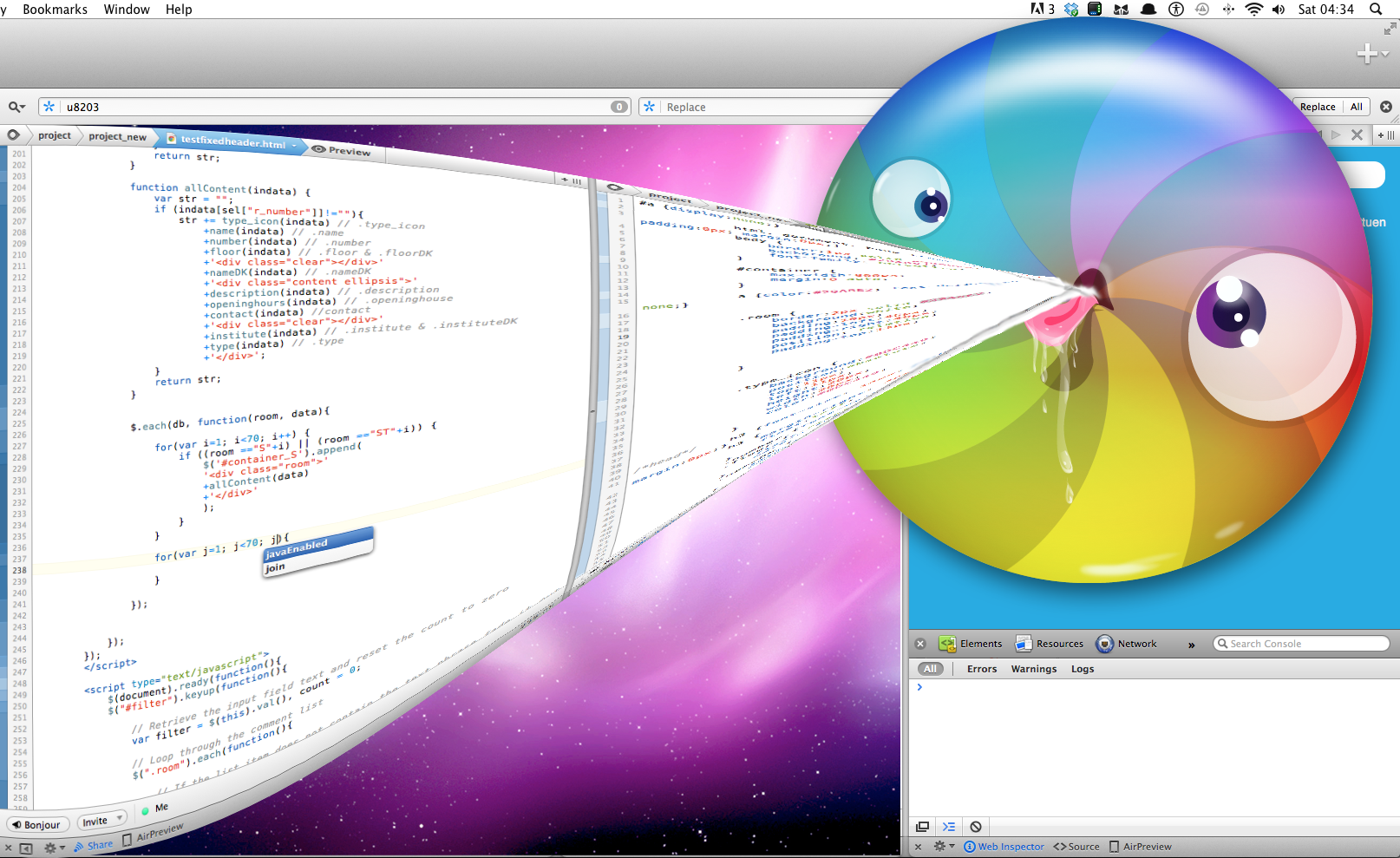Undock the web inspector window icon
The width and height of the screenshot is (1400, 858).
(x=923, y=827)
